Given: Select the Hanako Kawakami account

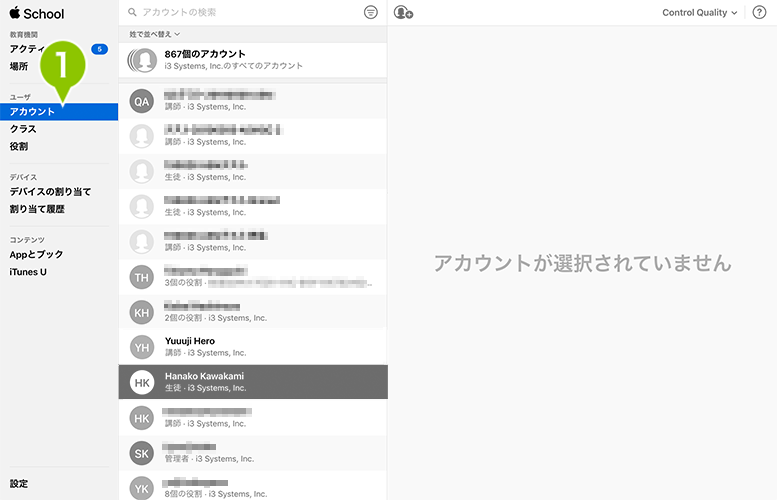Looking at the screenshot, I should tap(253, 382).
